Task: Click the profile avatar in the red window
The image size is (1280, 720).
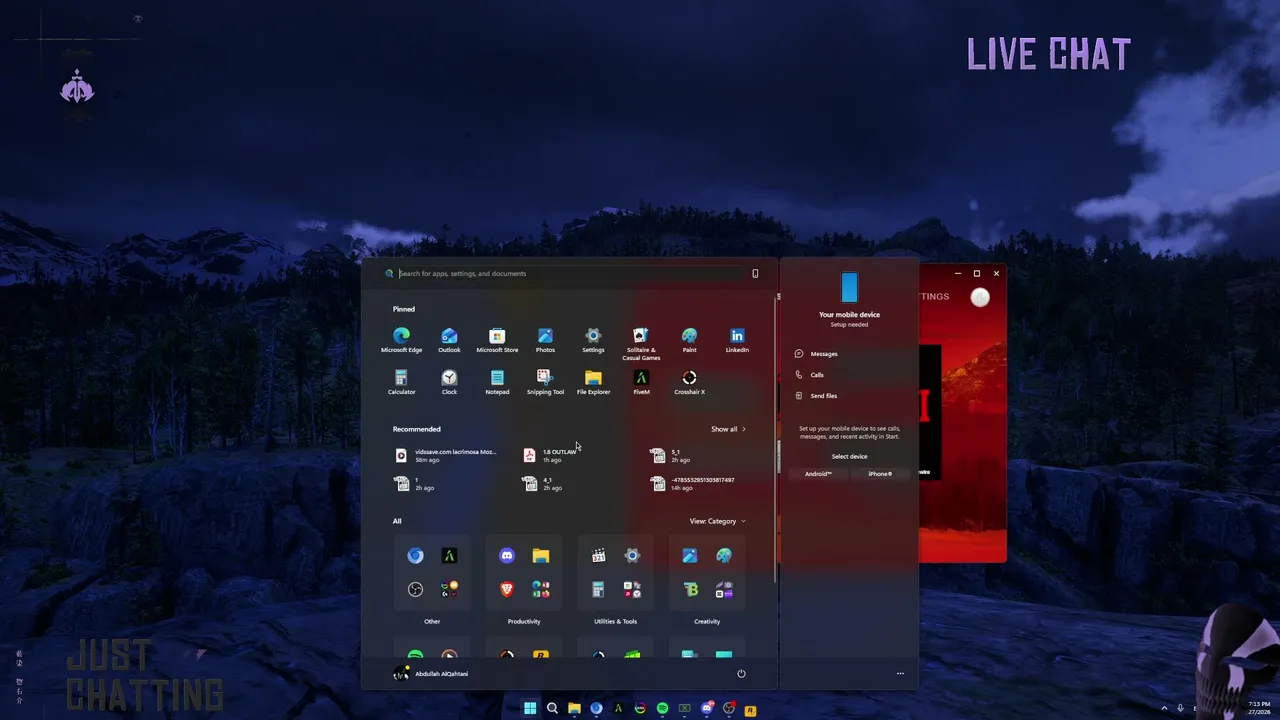Action: [x=980, y=297]
